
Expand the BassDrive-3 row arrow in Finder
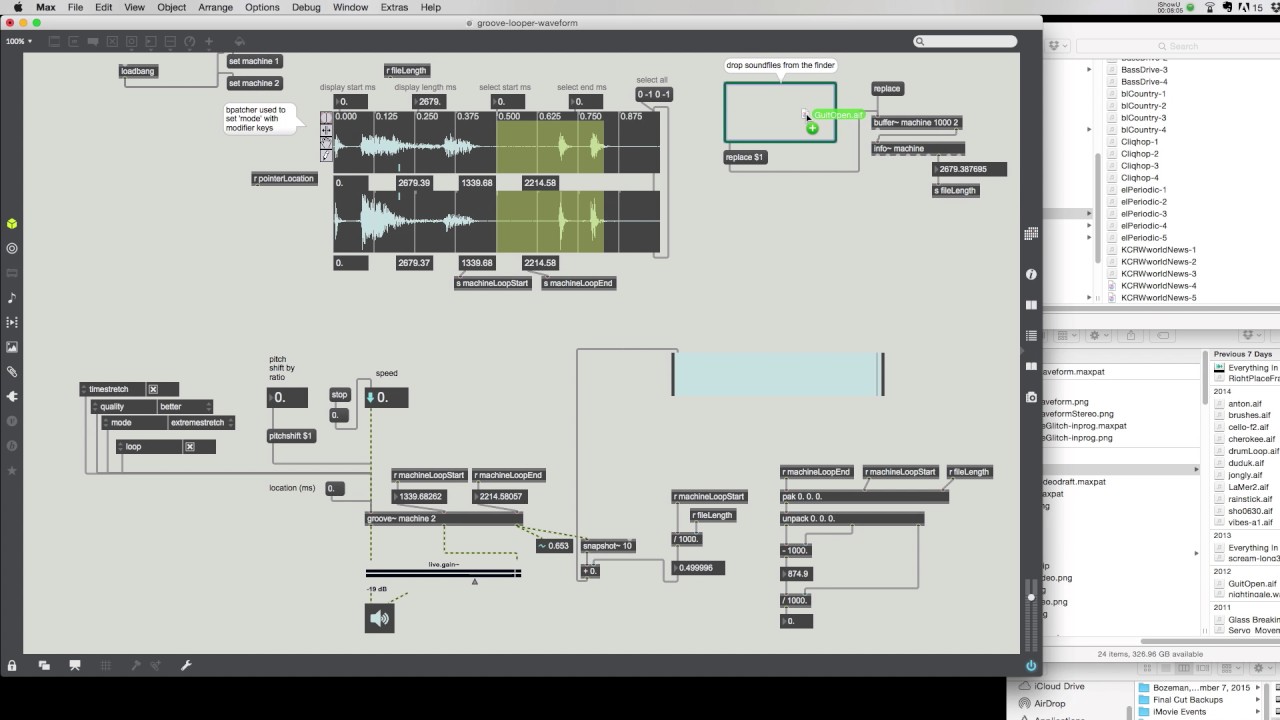(x=1089, y=69)
